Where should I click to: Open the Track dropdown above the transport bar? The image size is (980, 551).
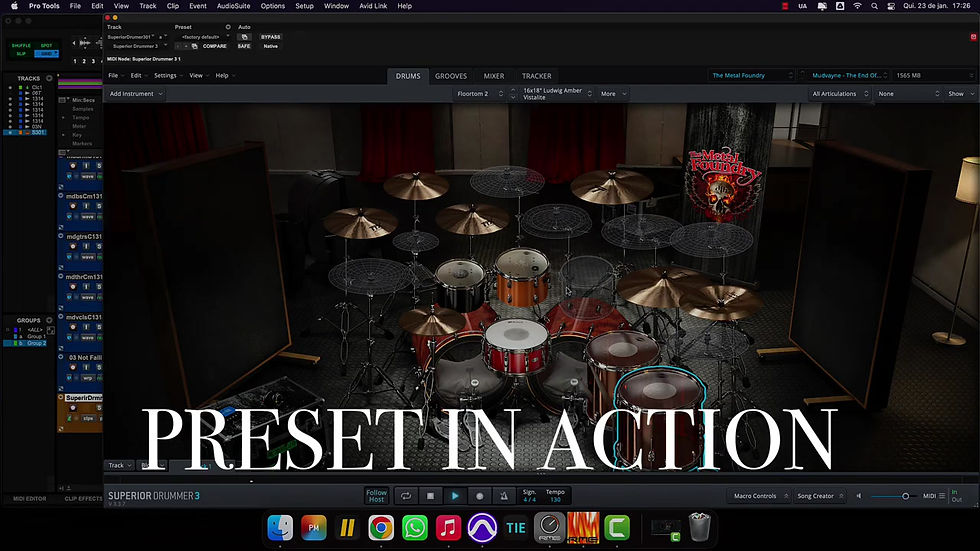pos(119,465)
